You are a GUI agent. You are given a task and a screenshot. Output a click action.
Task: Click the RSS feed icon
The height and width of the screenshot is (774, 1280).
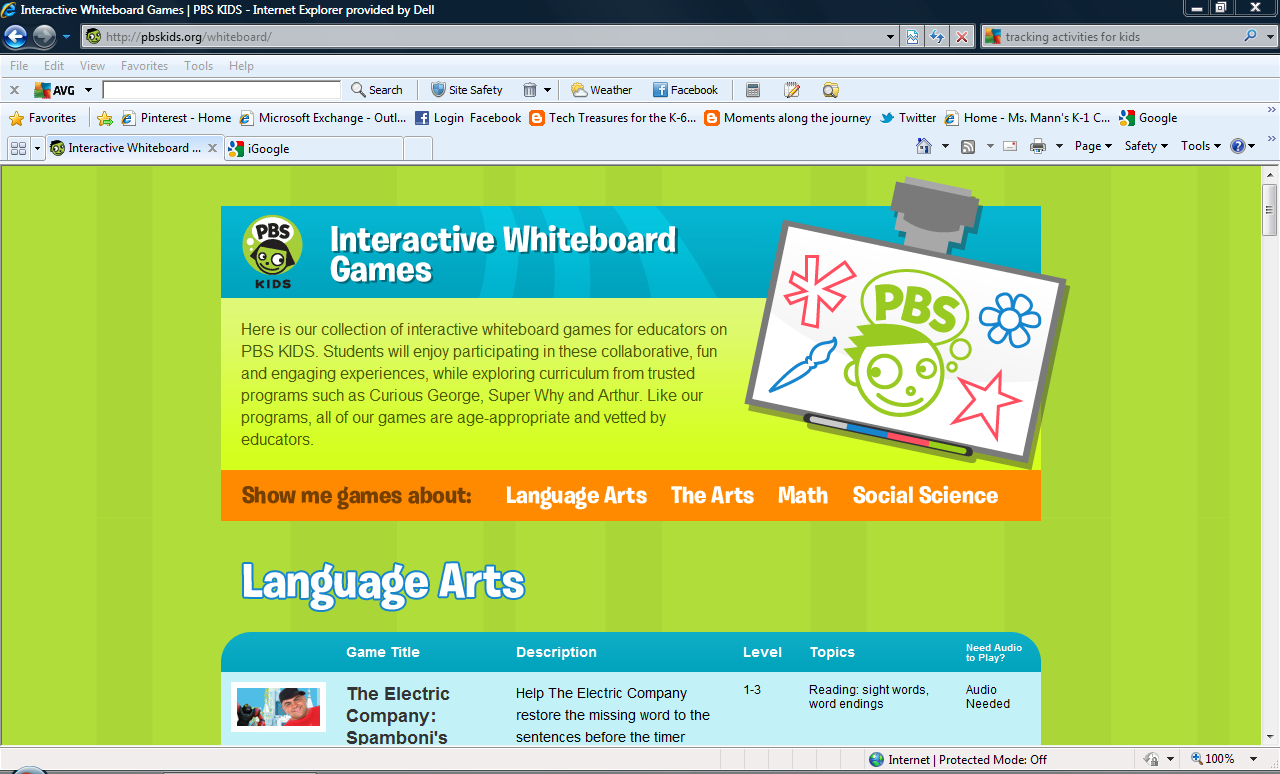point(968,145)
